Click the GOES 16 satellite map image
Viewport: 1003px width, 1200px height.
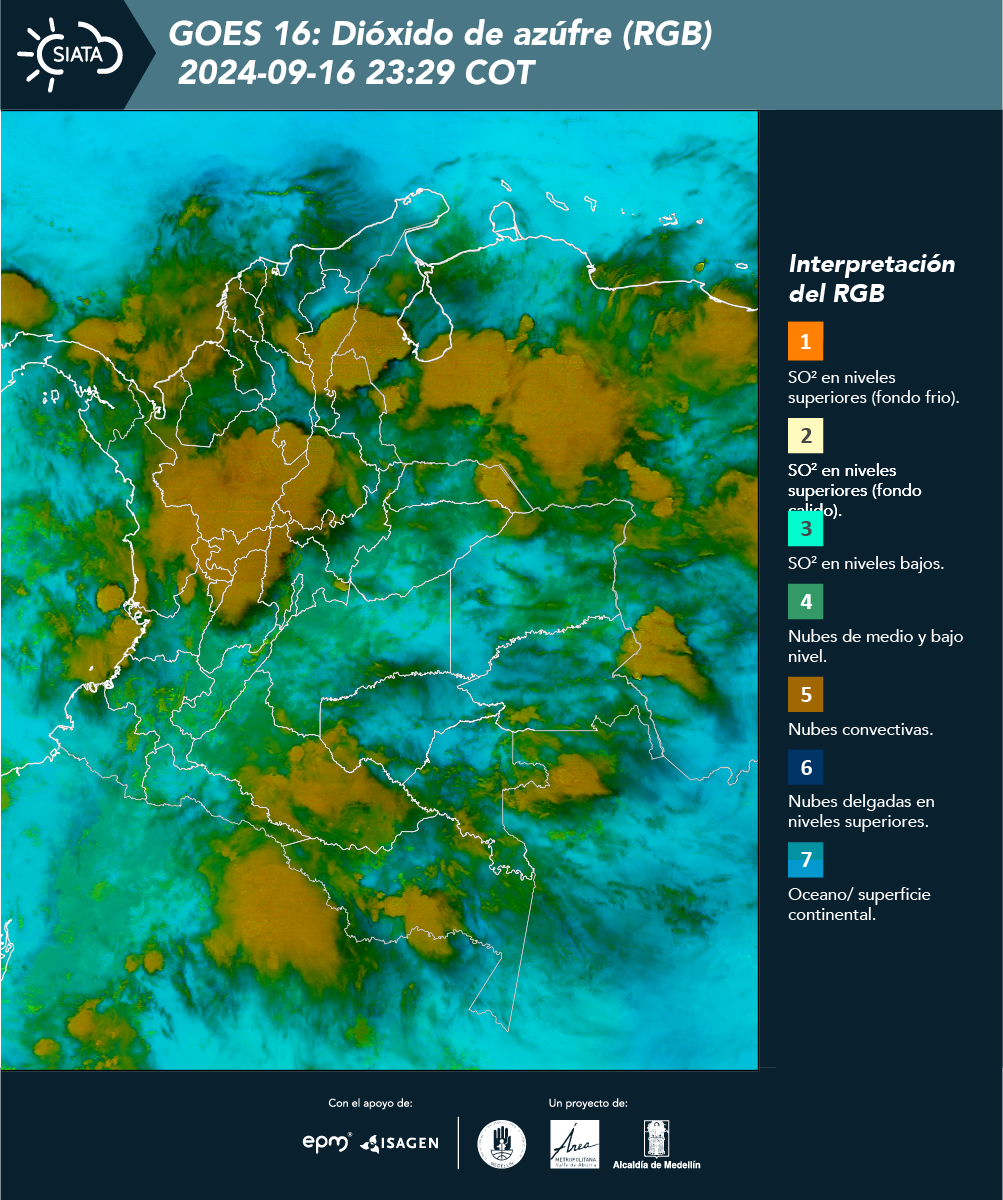[x=380, y=590]
